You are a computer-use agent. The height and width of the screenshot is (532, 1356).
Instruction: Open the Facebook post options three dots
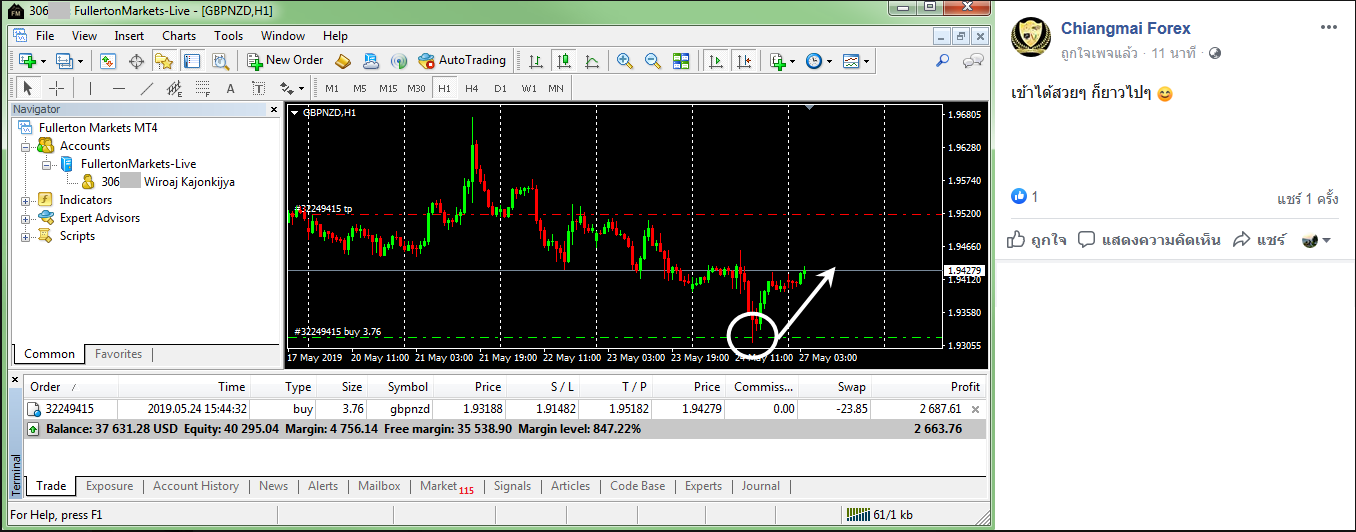1329,27
